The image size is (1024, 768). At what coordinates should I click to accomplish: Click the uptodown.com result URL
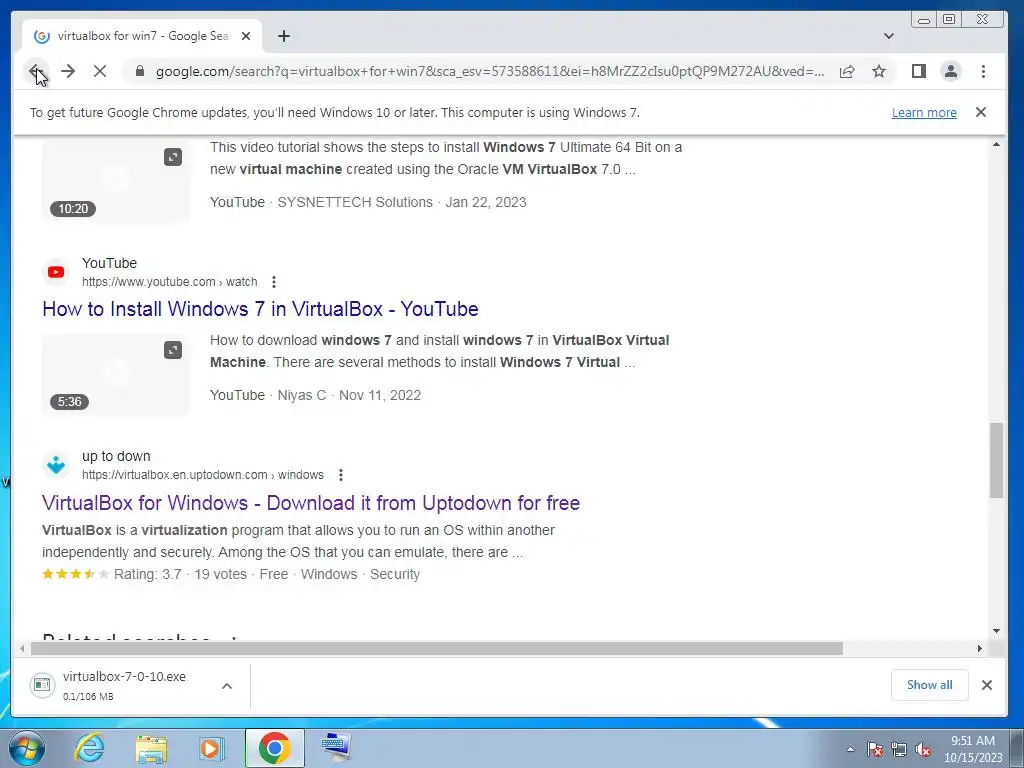click(x=202, y=475)
